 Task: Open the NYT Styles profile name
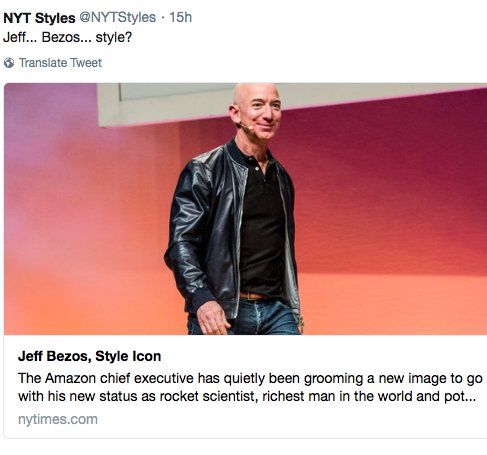point(39,18)
